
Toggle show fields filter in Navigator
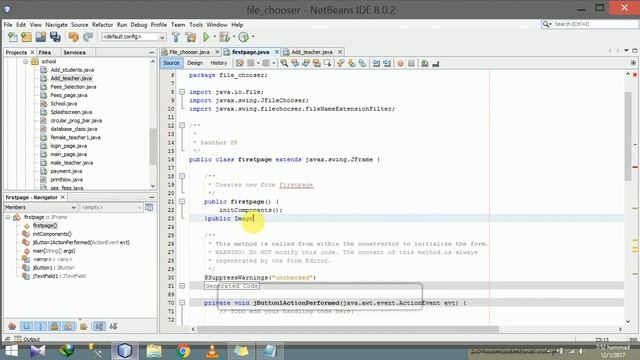(27, 326)
